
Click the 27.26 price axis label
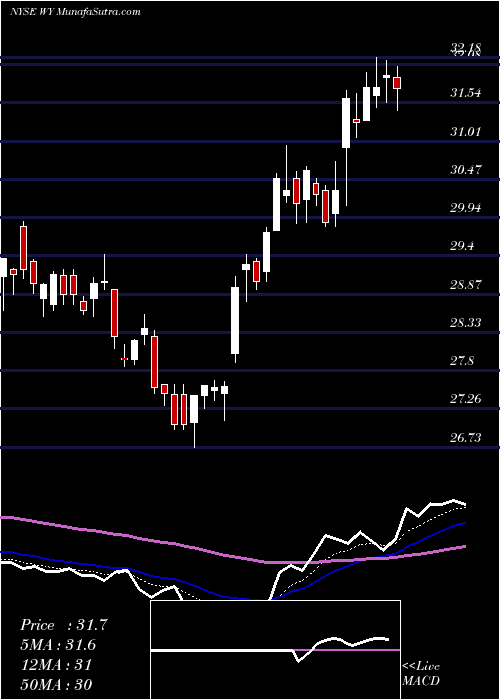466,399
